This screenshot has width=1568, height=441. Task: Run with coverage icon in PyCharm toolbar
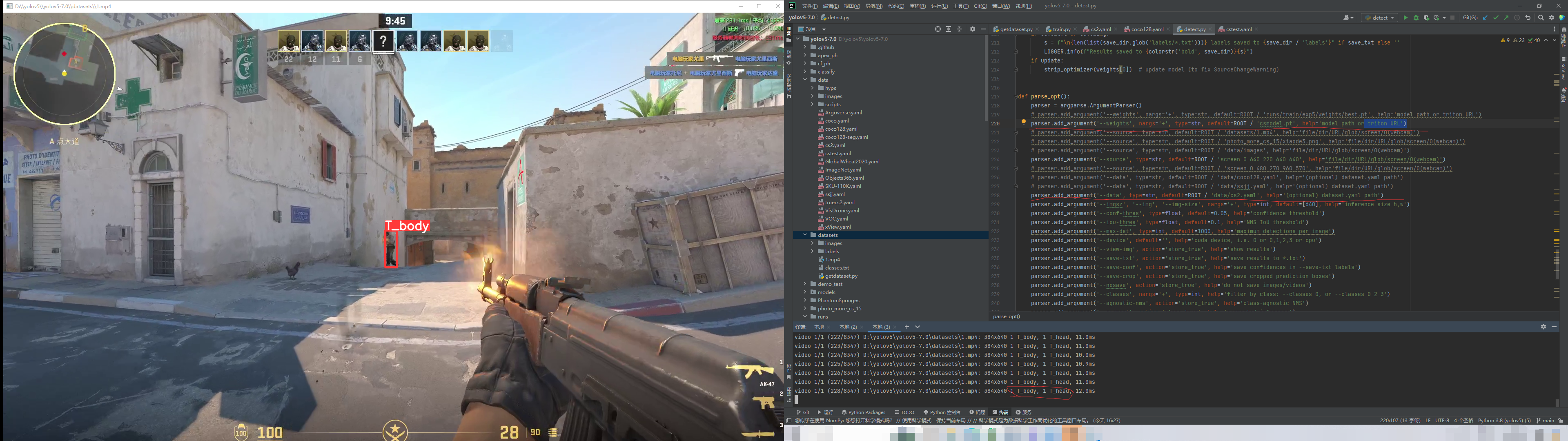[x=1427, y=18]
